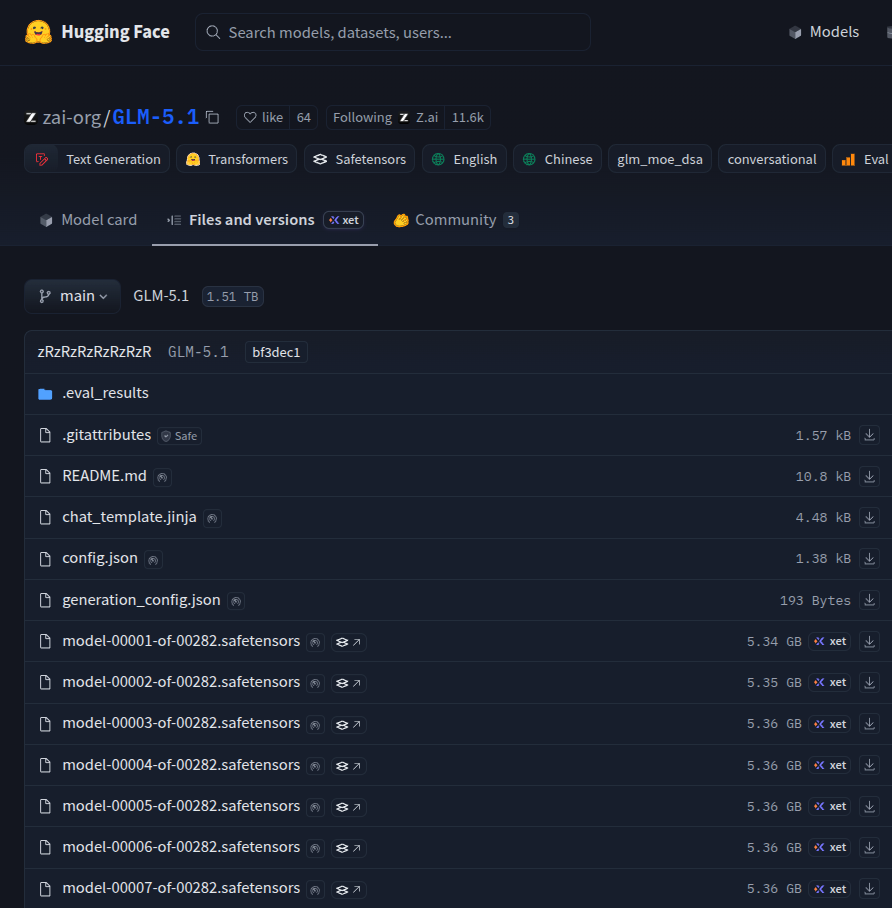Focus the search models input field

(393, 32)
